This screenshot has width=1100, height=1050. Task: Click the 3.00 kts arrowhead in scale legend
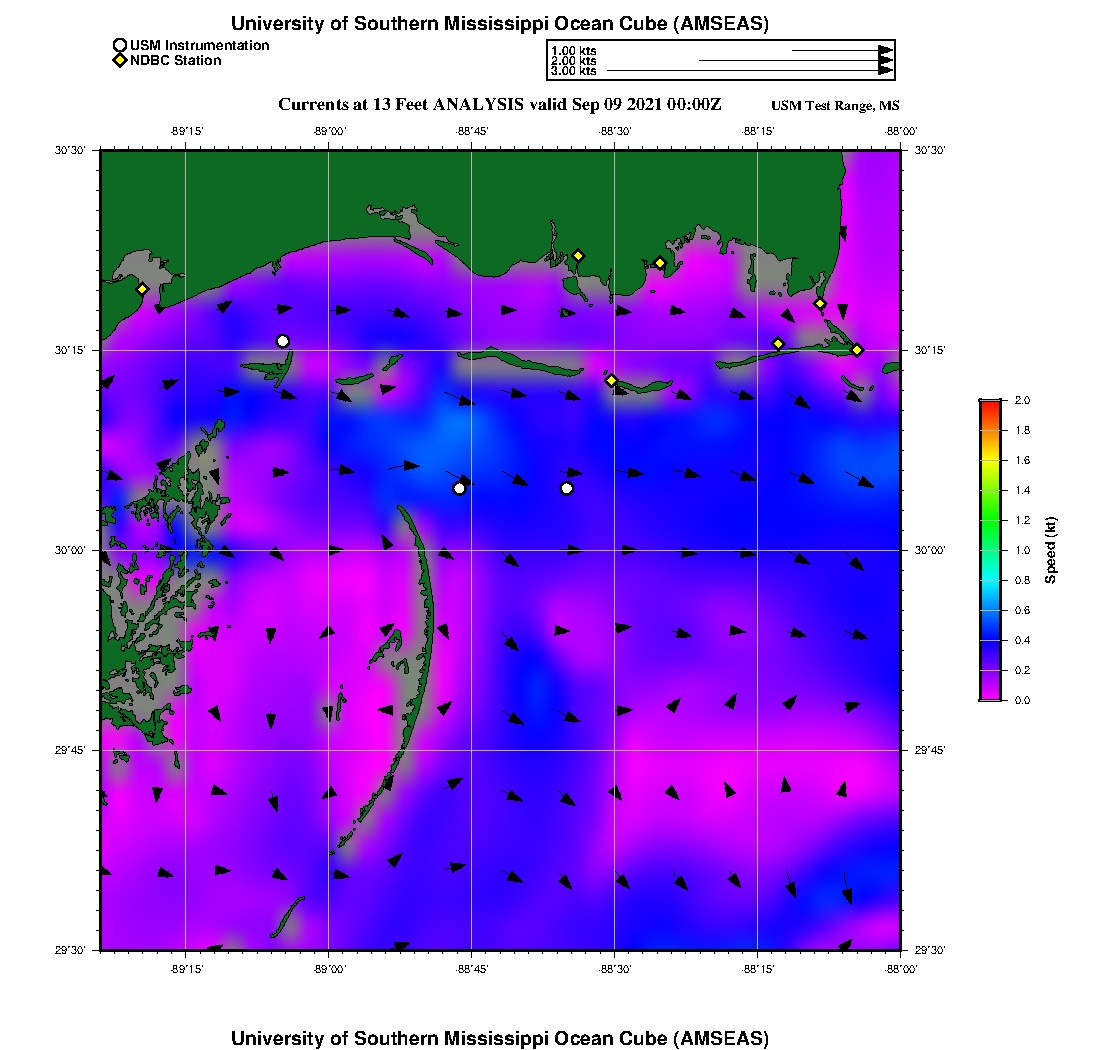(885, 71)
